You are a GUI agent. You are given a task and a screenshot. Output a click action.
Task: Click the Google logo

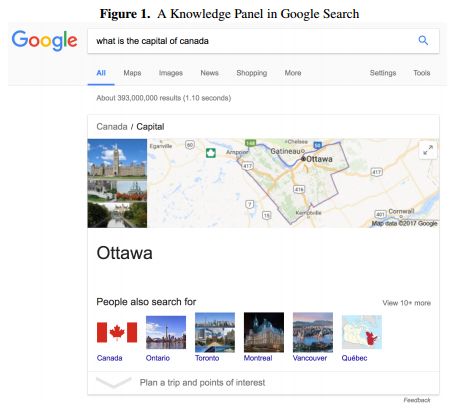click(44, 41)
